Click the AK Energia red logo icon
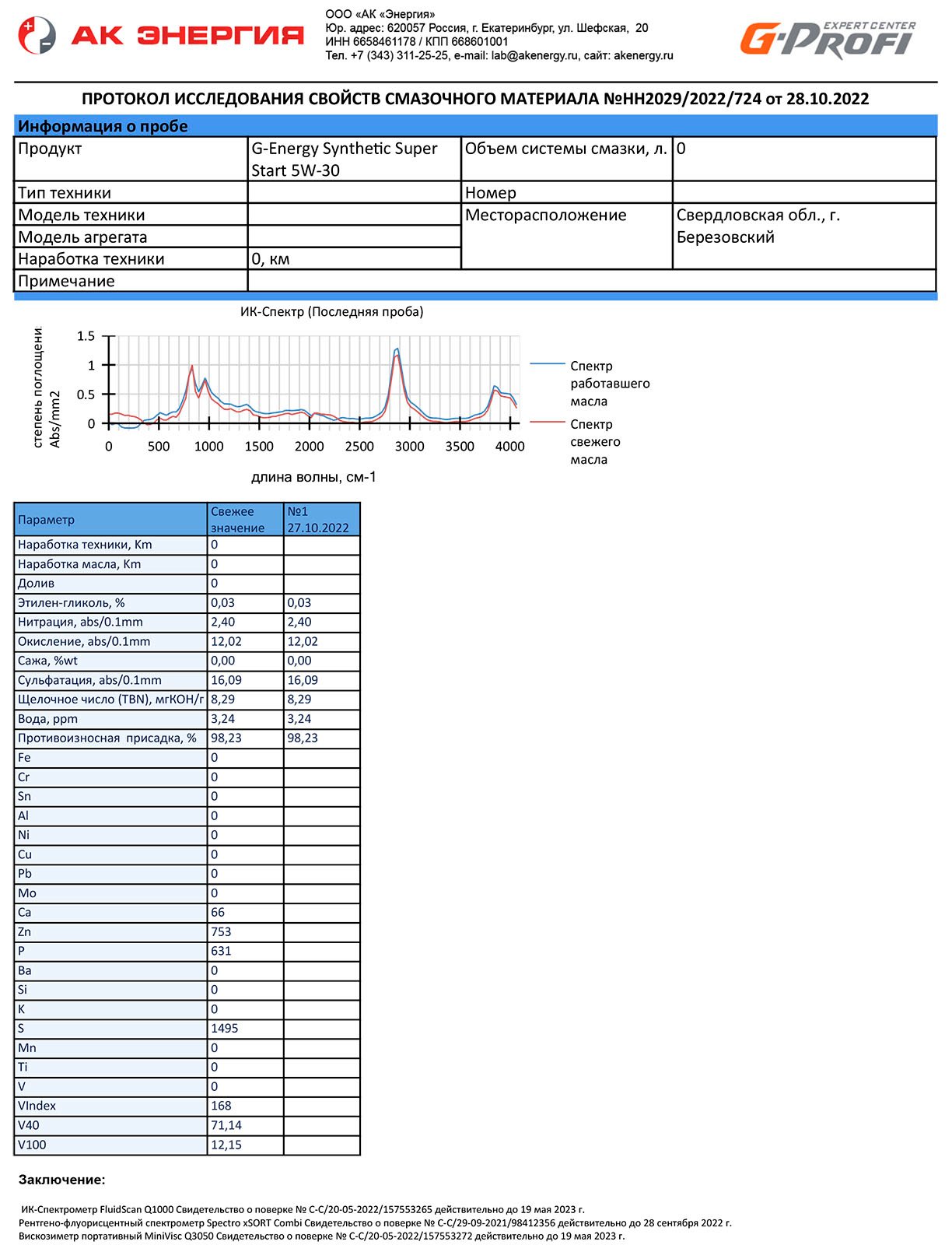The image size is (952, 1245). 37,36
